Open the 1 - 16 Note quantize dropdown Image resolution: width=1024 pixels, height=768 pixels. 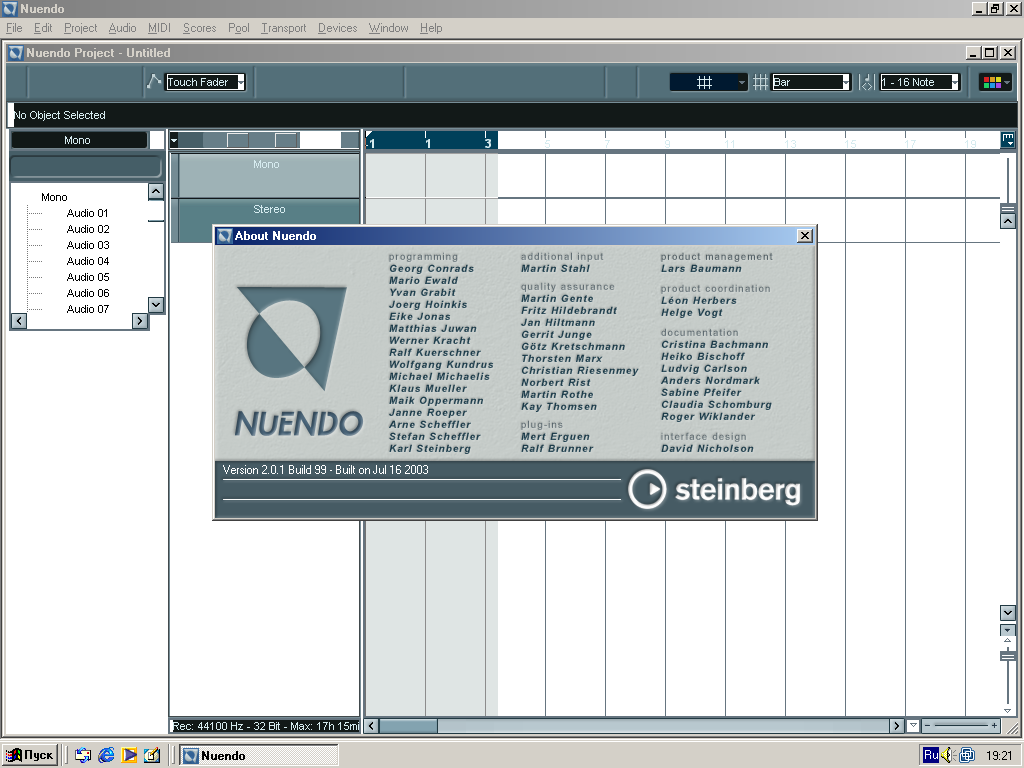[919, 82]
